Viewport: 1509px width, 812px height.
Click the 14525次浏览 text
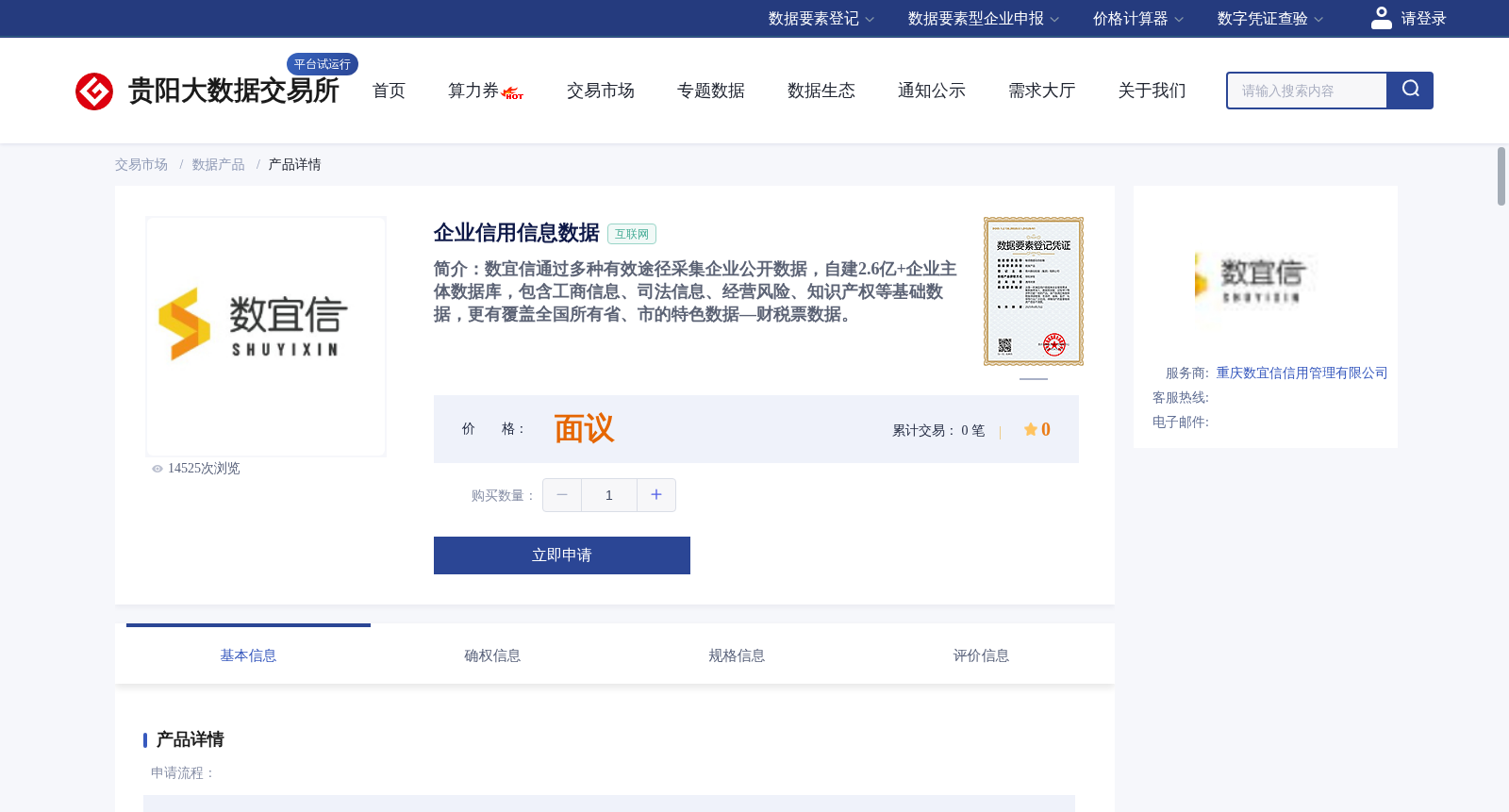tap(204, 469)
